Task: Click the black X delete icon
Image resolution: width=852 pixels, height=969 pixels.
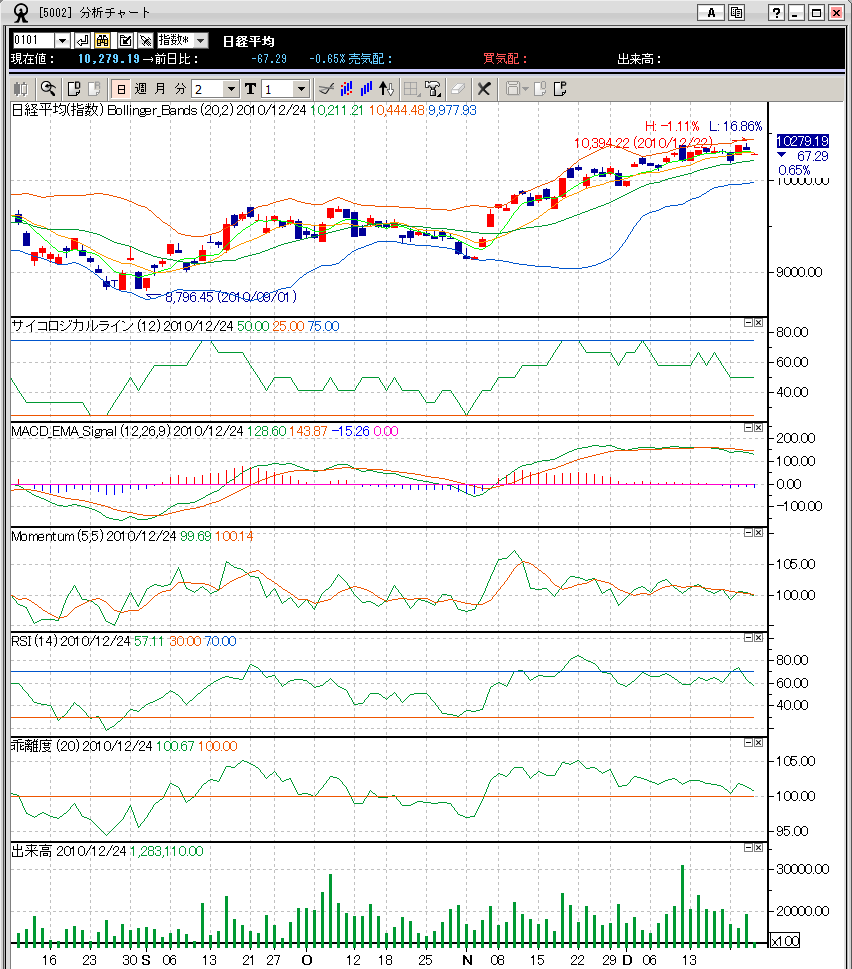Action: [x=484, y=88]
